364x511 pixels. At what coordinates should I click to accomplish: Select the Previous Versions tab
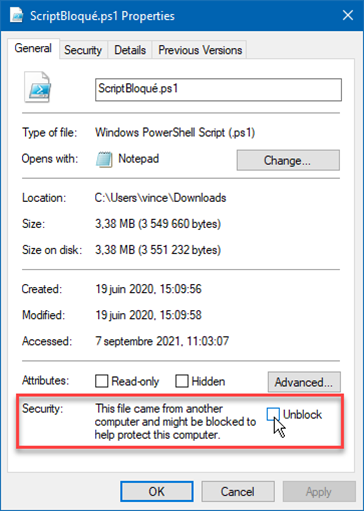pyautogui.click(x=200, y=50)
